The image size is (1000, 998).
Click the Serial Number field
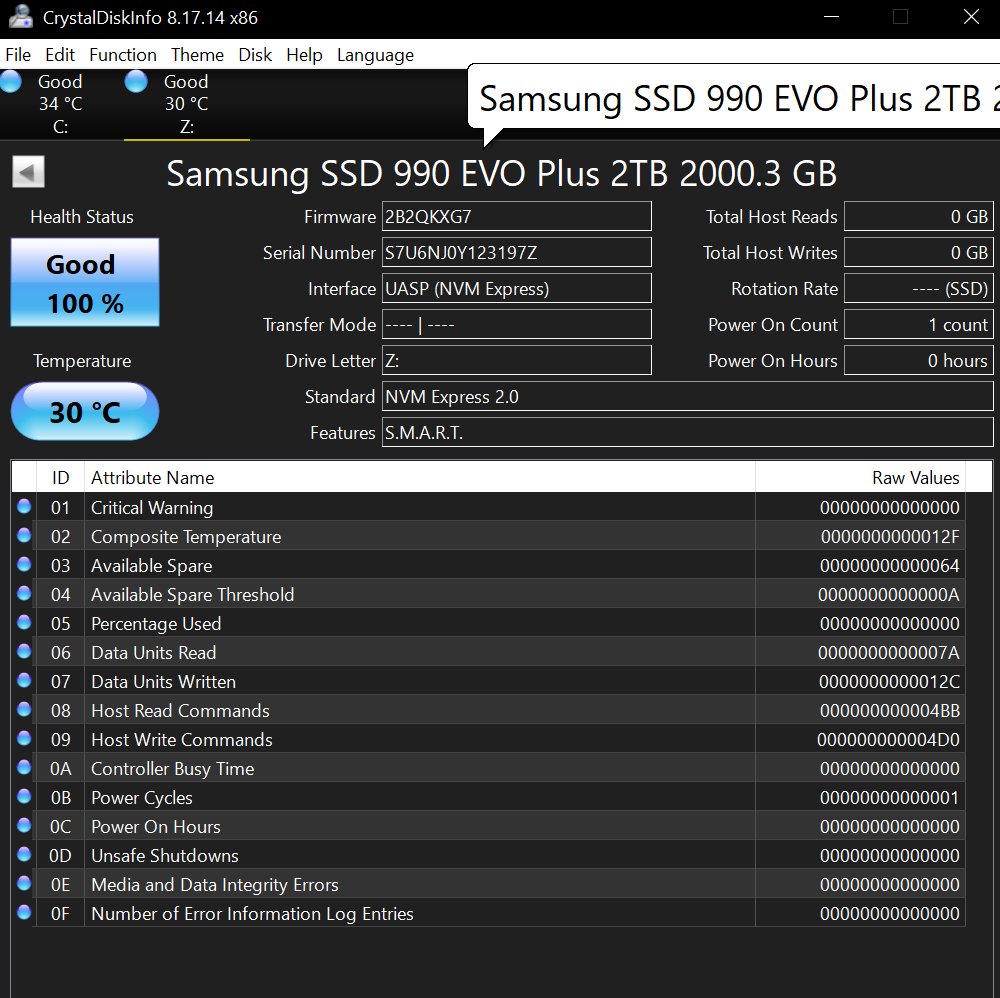coord(517,253)
